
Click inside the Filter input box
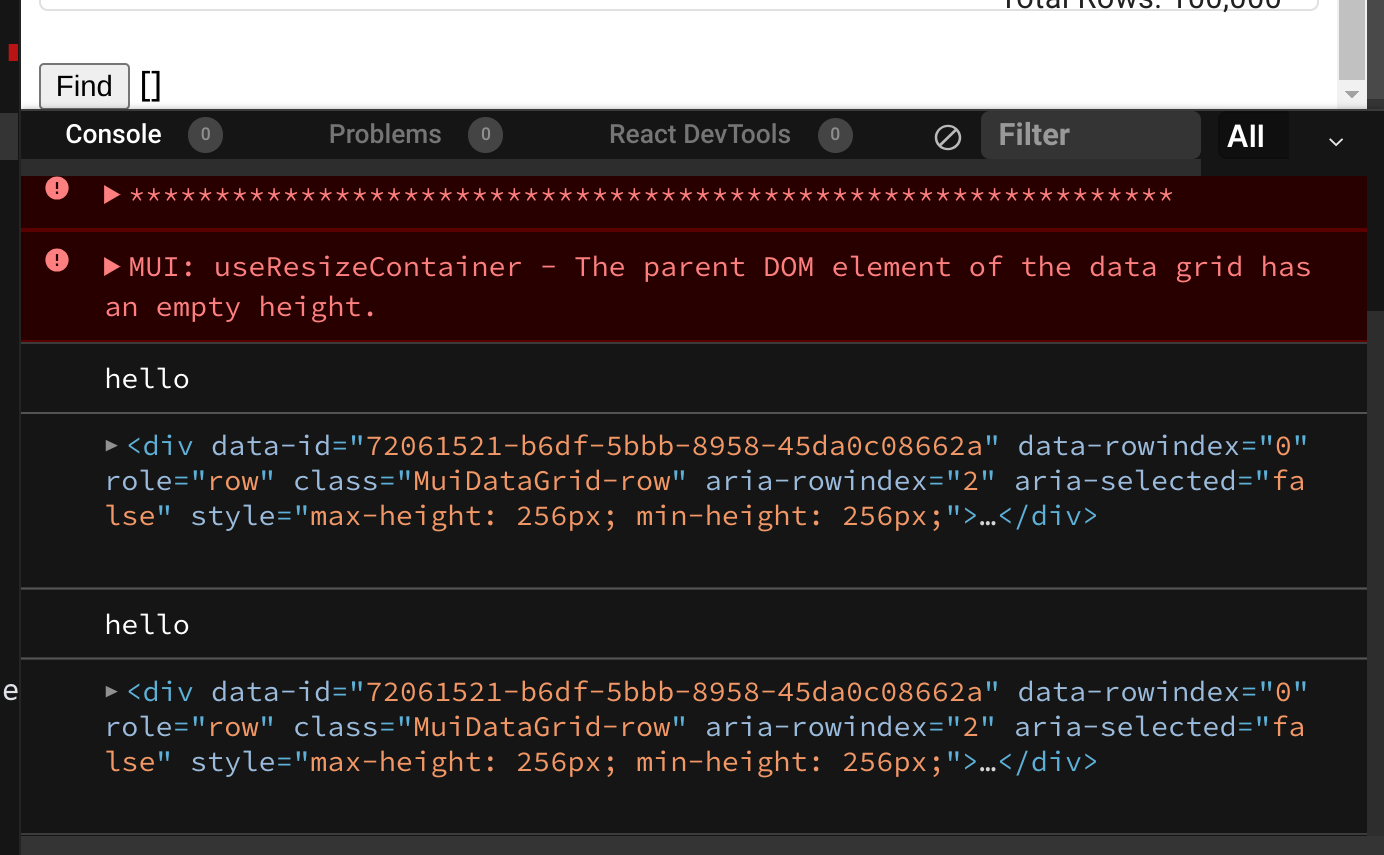coord(1090,134)
